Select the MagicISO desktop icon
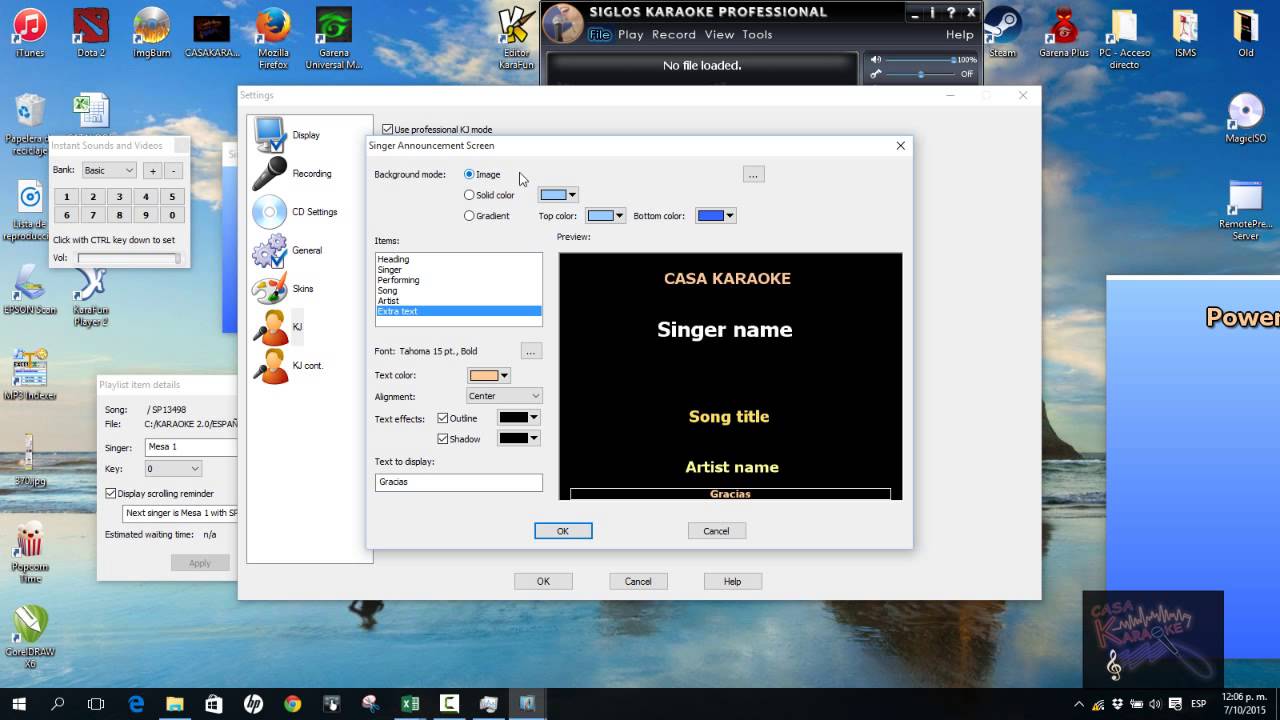 pos(1246,118)
